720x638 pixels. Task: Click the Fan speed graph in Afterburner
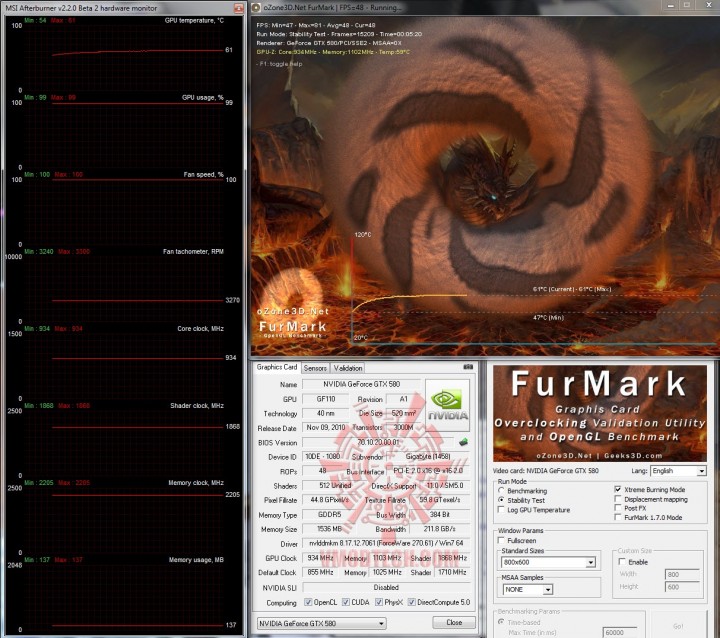[124, 209]
